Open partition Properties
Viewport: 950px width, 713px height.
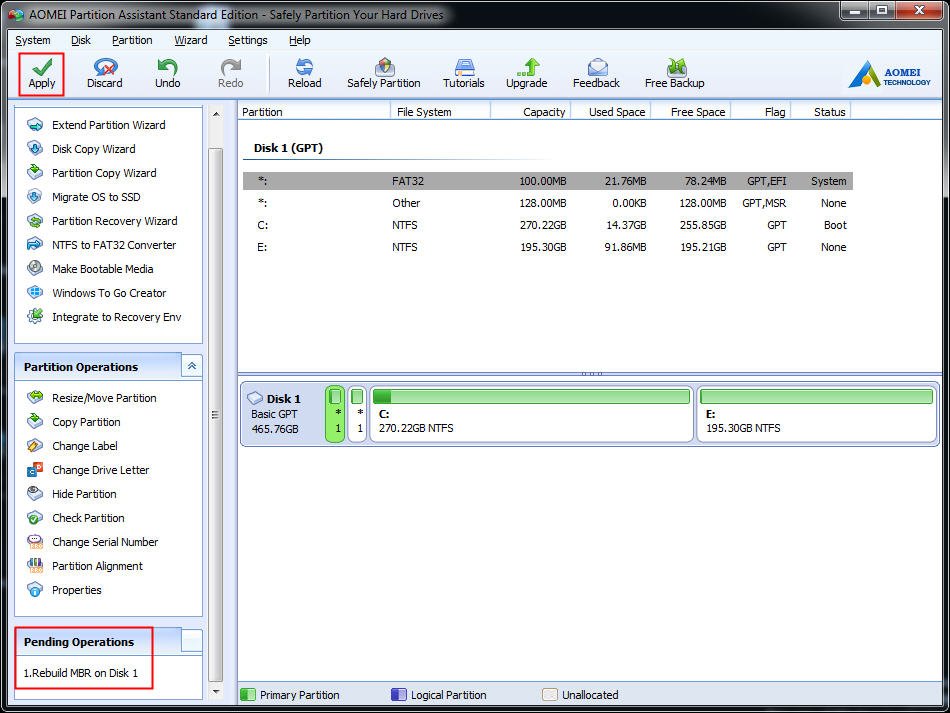click(64, 590)
